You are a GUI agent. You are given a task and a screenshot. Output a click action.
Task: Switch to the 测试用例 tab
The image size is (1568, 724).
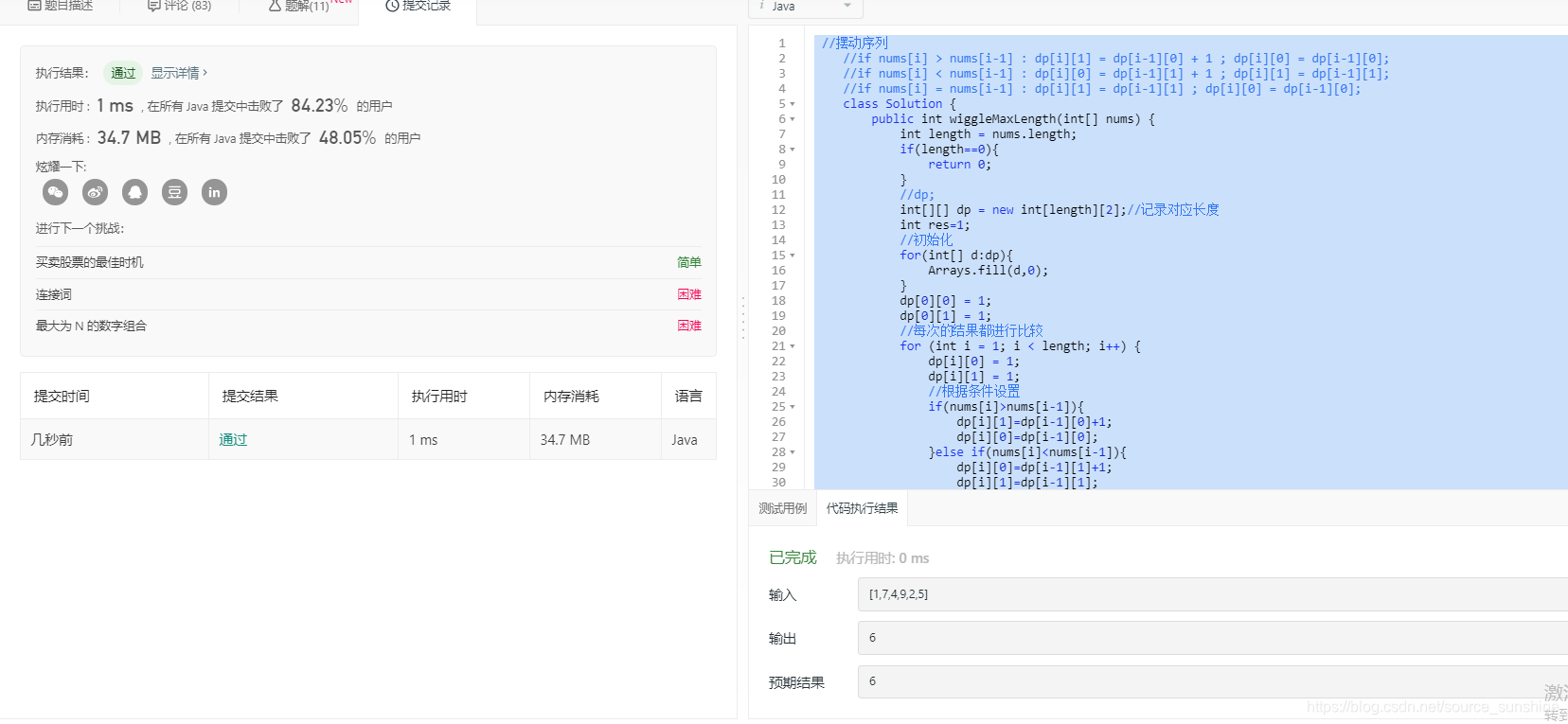[x=783, y=508]
